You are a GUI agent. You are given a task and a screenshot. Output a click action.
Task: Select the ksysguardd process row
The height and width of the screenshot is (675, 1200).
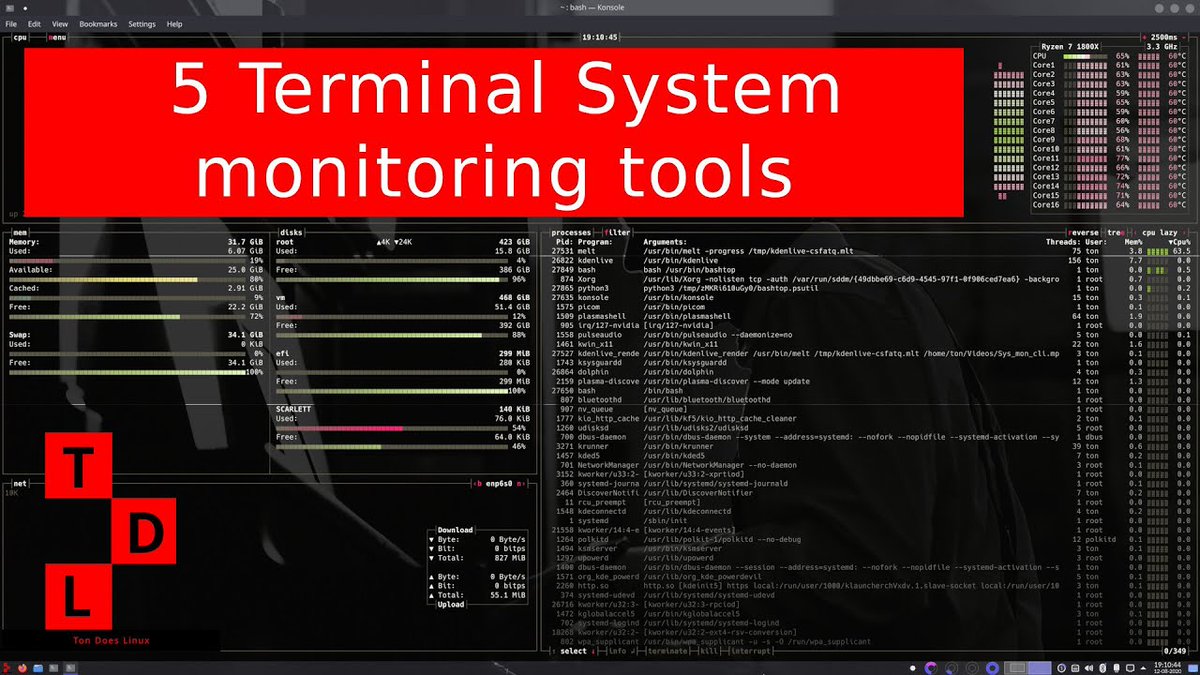tap(870, 362)
